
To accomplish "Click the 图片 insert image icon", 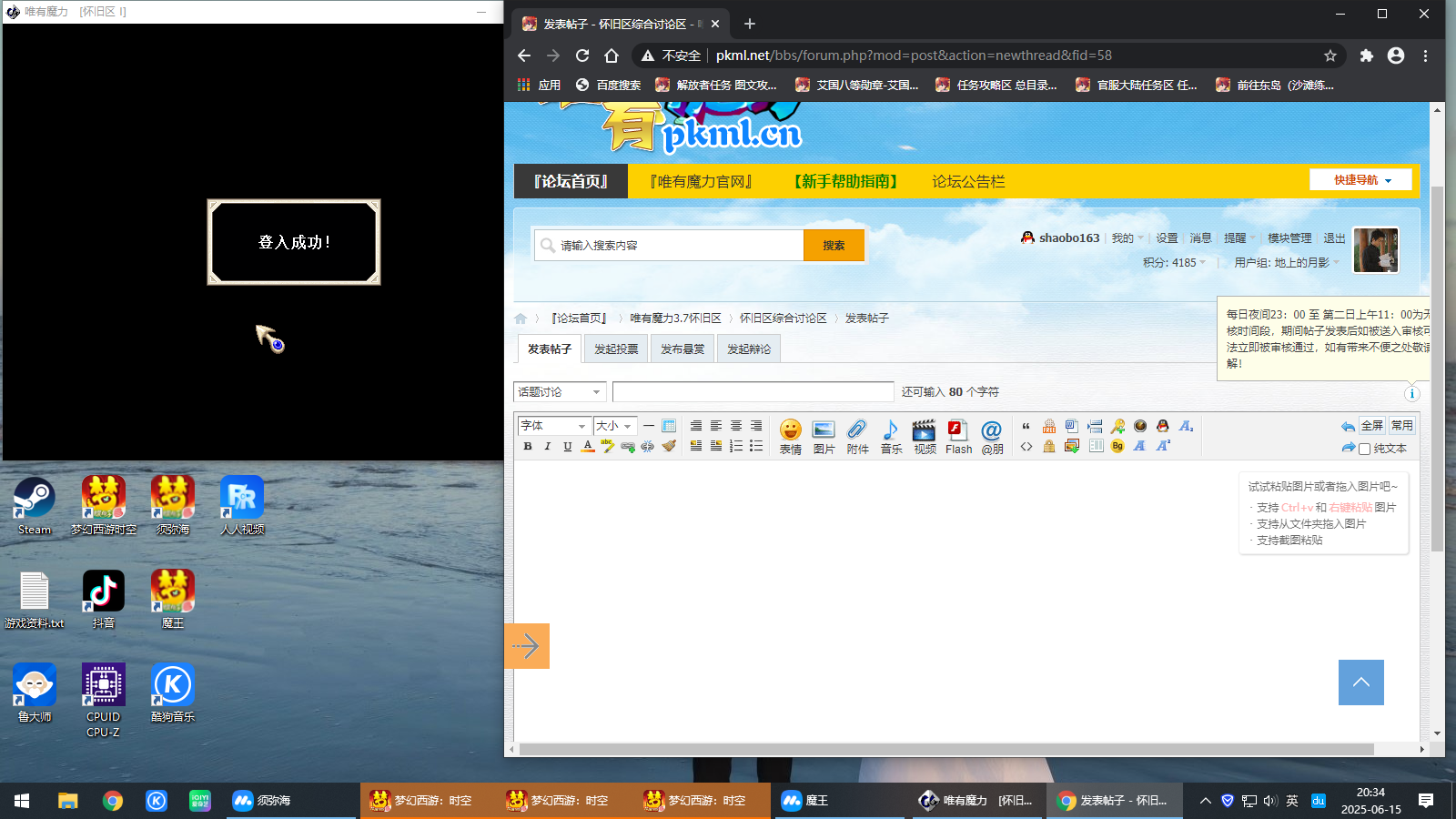I will tap(824, 436).
